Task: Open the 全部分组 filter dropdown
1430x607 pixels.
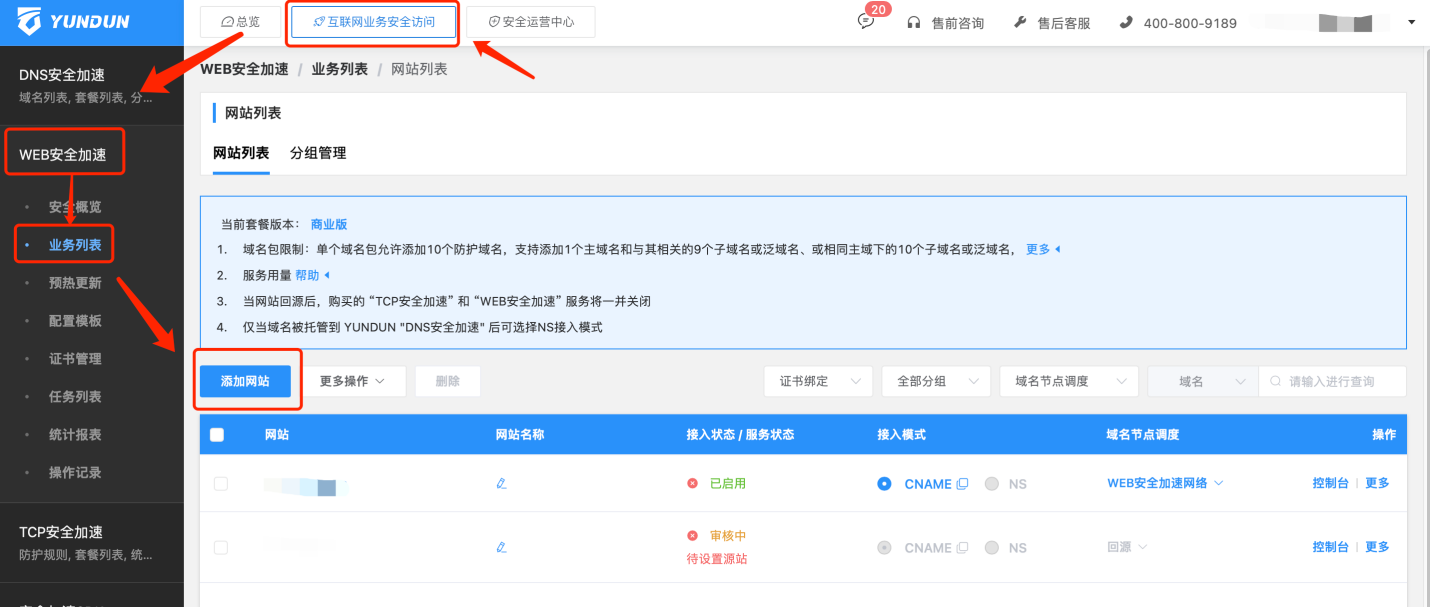Action: [x=936, y=381]
